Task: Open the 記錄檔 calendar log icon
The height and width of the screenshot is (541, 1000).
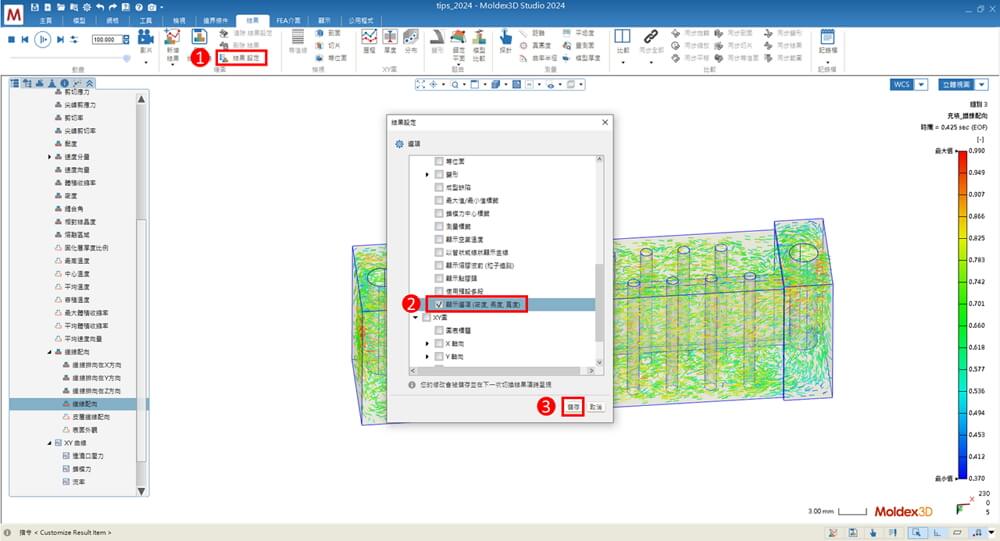Action: [x=827, y=37]
